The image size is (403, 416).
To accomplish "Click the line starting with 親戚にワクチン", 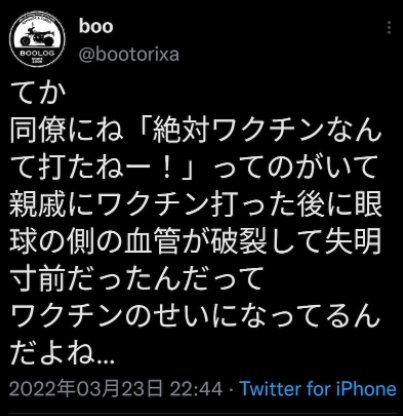I will (196, 204).
